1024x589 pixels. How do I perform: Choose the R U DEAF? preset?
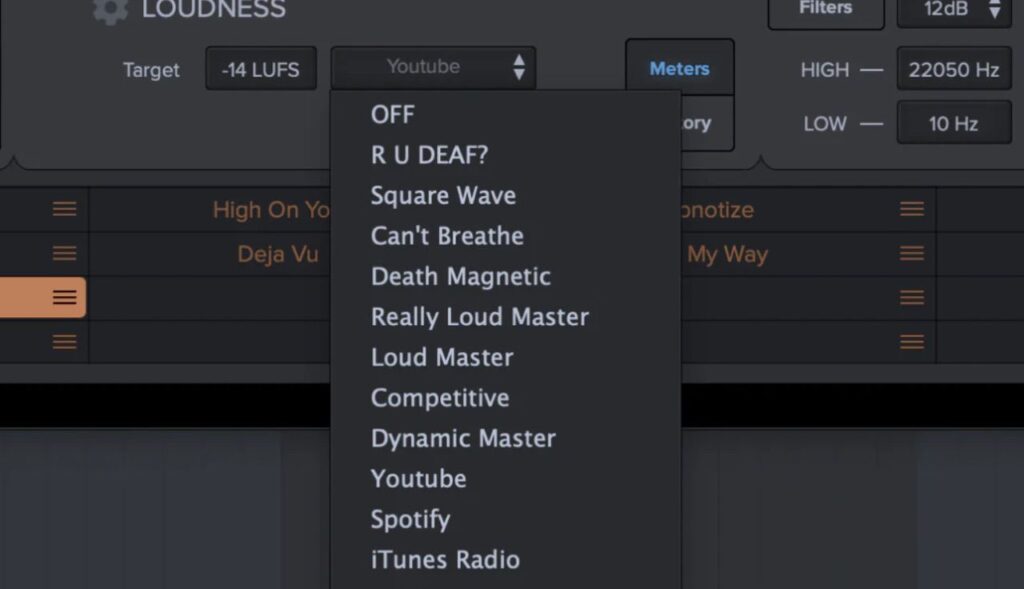coord(430,155)
